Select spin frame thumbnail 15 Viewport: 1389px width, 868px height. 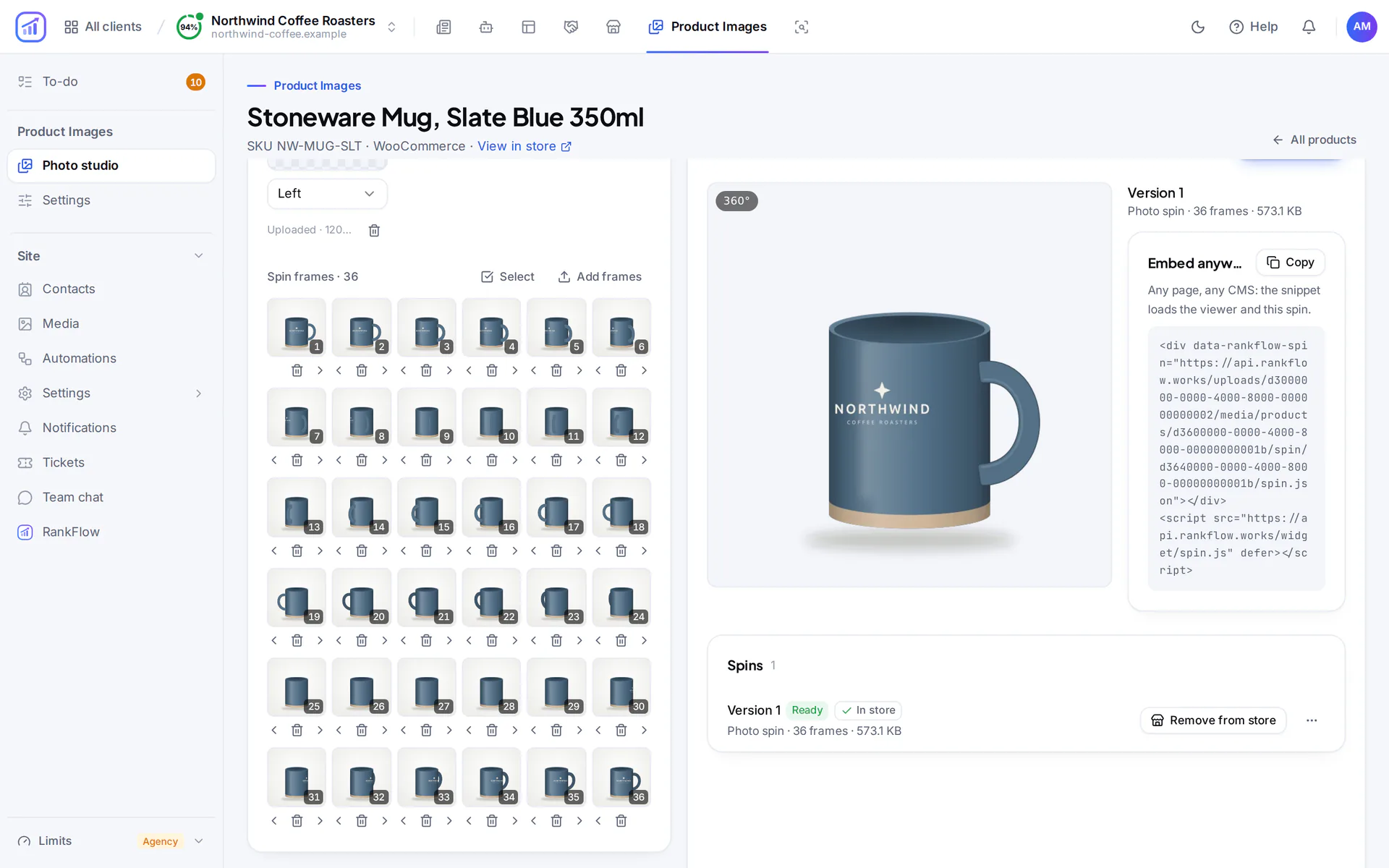point(426,507)
